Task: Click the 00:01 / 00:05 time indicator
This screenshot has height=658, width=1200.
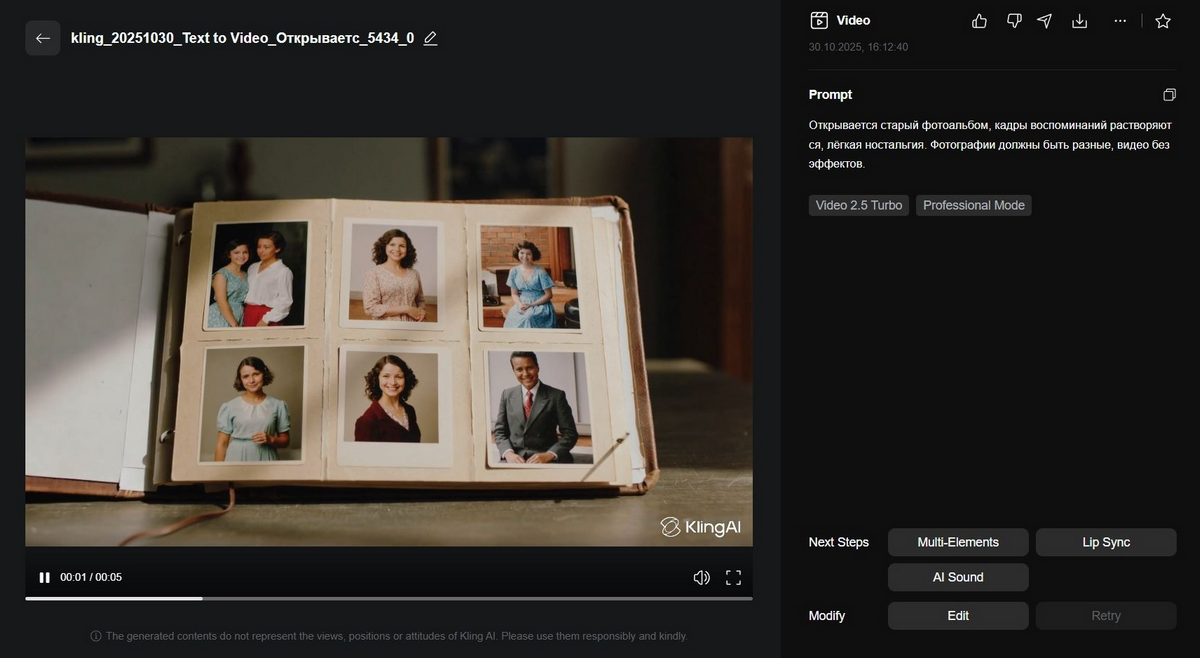Action: coord(91,577)
